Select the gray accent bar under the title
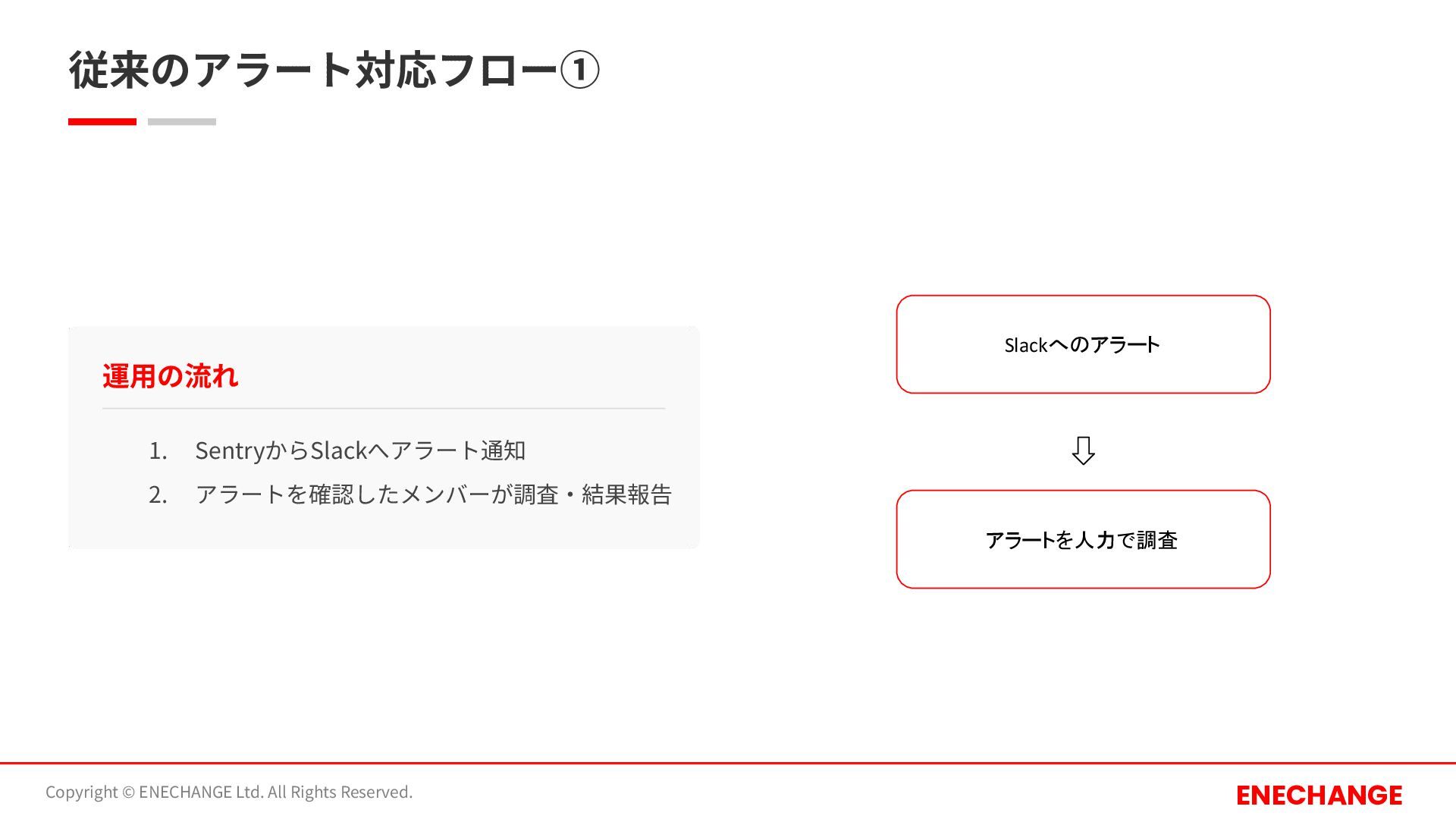1456x819 pixels. pos(182,121)
